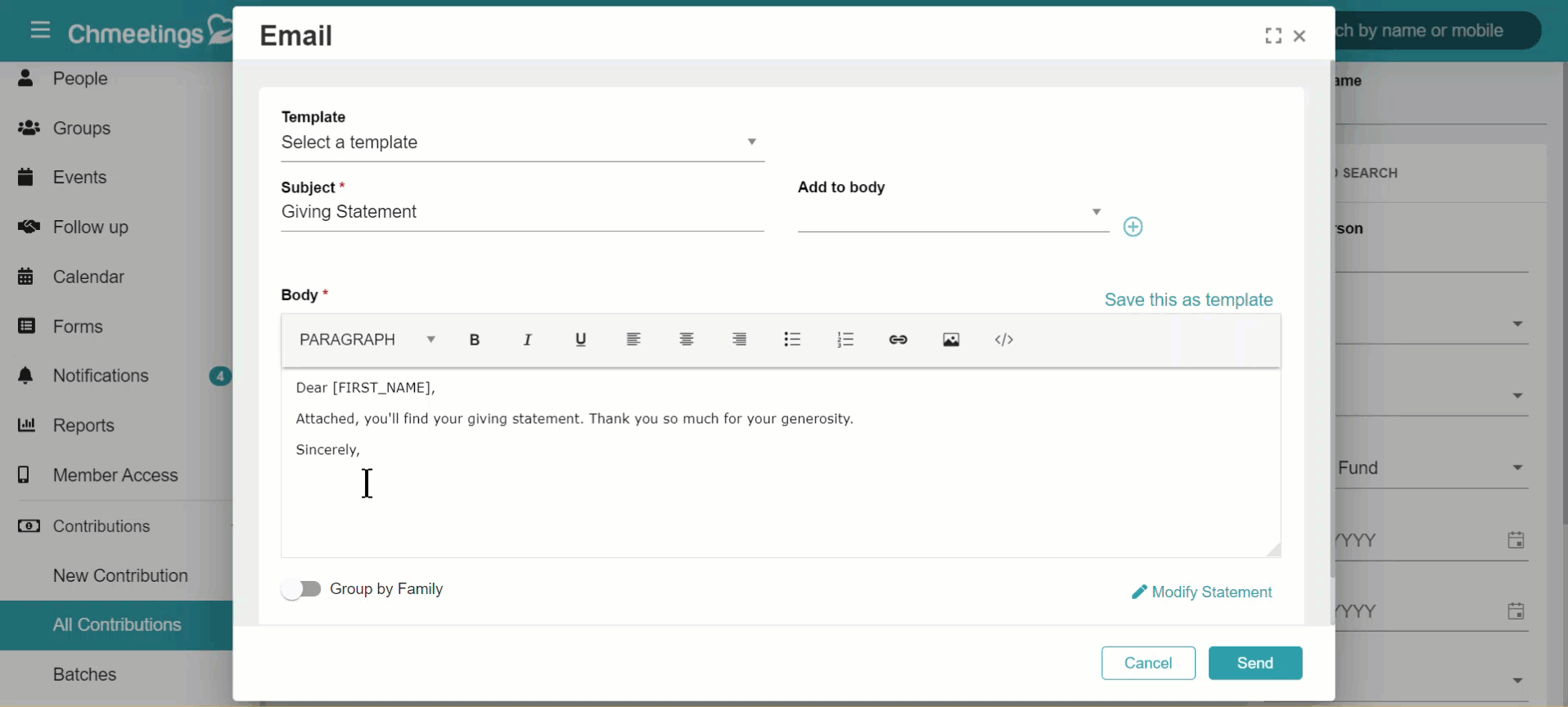Screen dimensions: 1568x707
Task: Click the Follow up handshake icon
Action: click(x=29, y=227)
